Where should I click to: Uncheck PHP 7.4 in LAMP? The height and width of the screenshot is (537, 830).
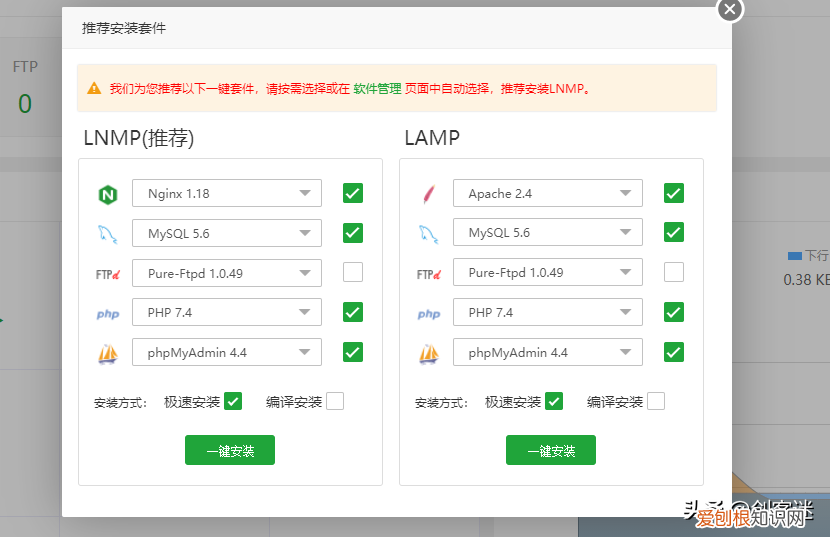[x=673, y=312]
